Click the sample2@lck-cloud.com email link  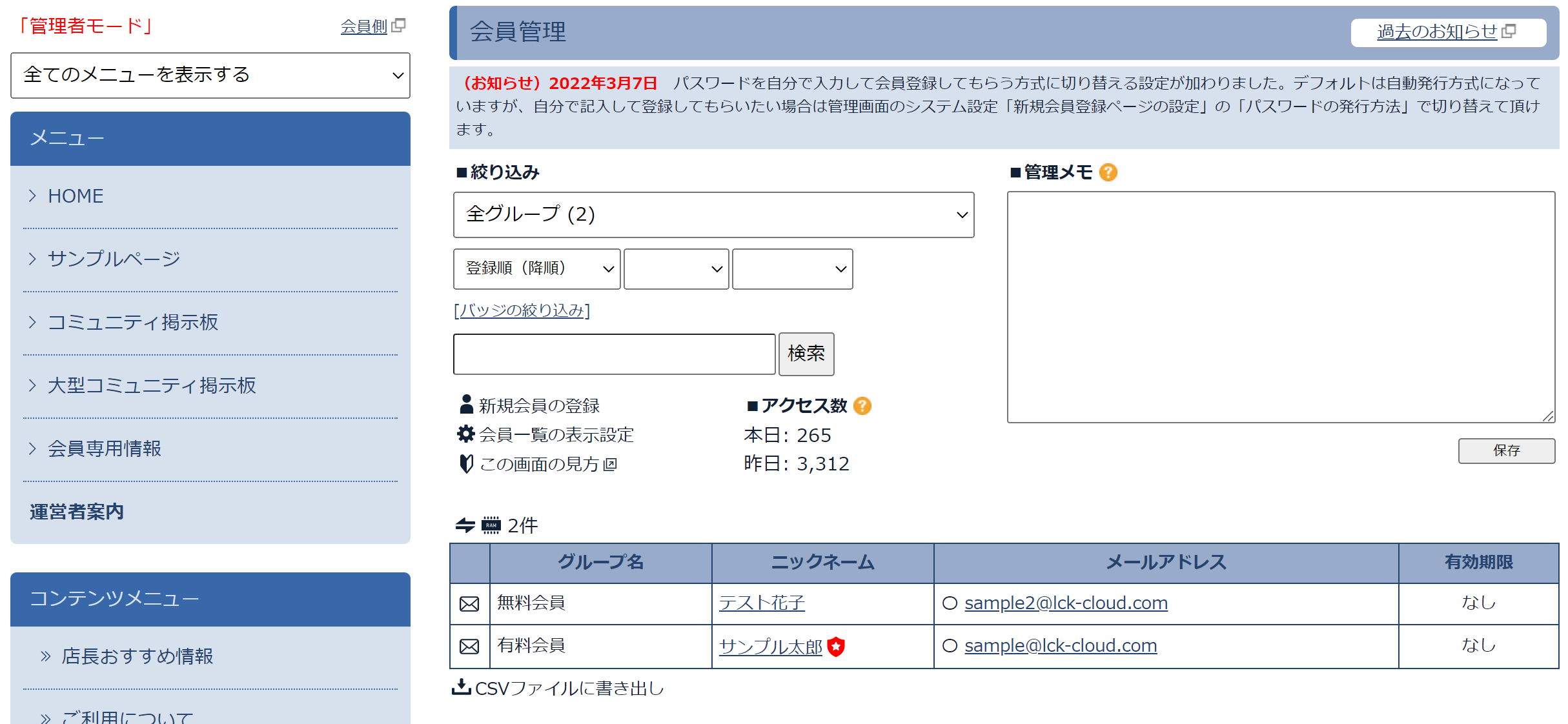1066,603
